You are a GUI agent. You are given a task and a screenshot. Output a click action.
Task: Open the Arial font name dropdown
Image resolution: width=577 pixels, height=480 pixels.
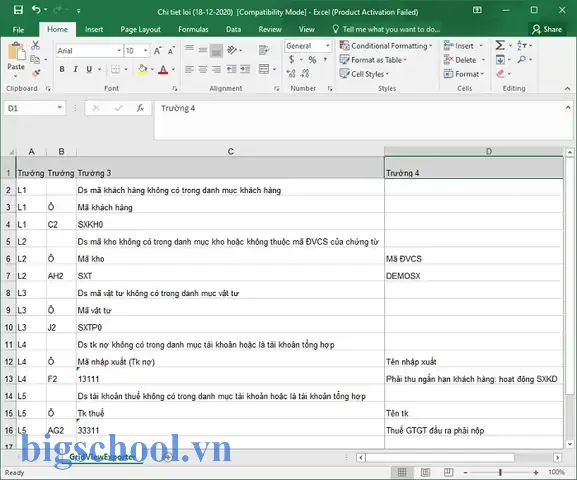pos(119,50)
